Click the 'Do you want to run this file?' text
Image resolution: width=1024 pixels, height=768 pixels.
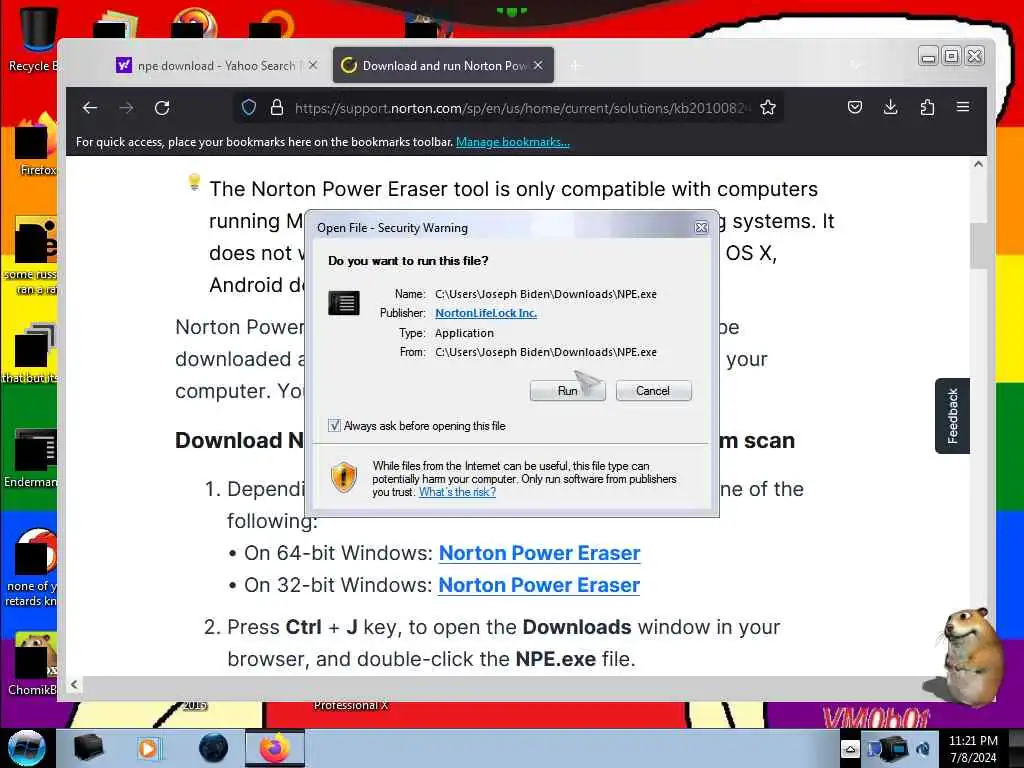(408, 261)
